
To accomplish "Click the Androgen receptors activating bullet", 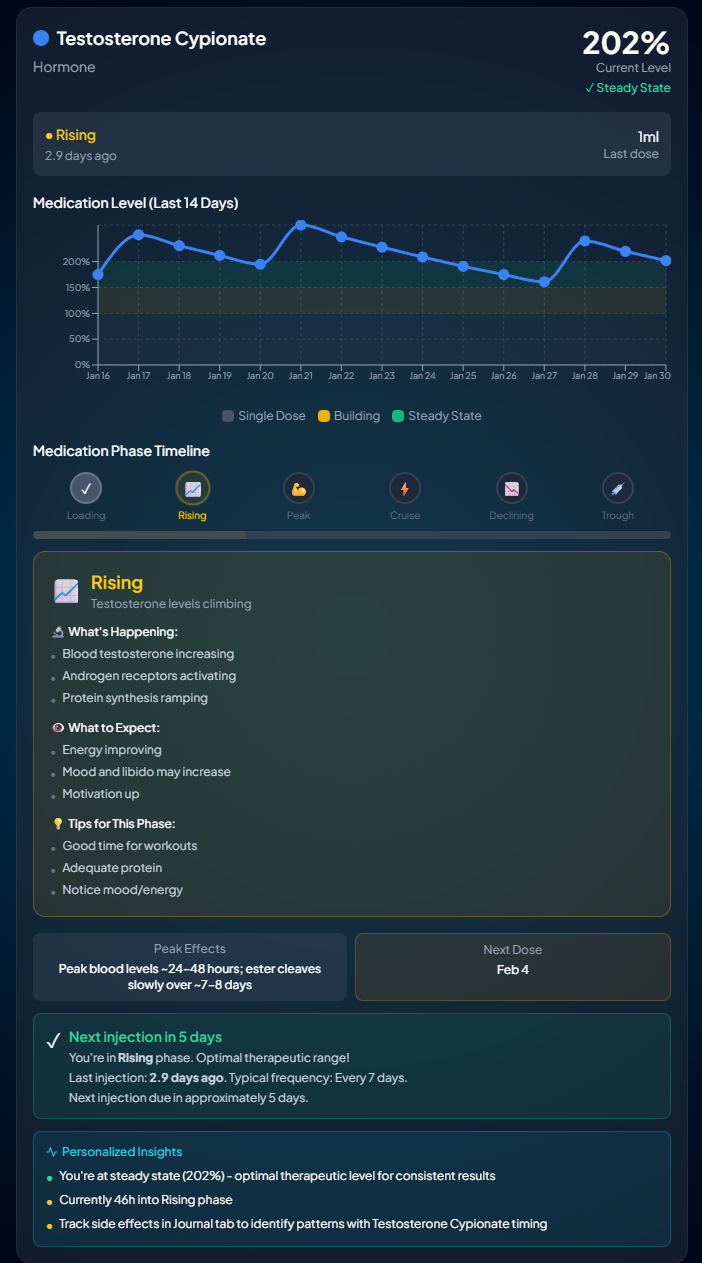I will coord(149,676).
